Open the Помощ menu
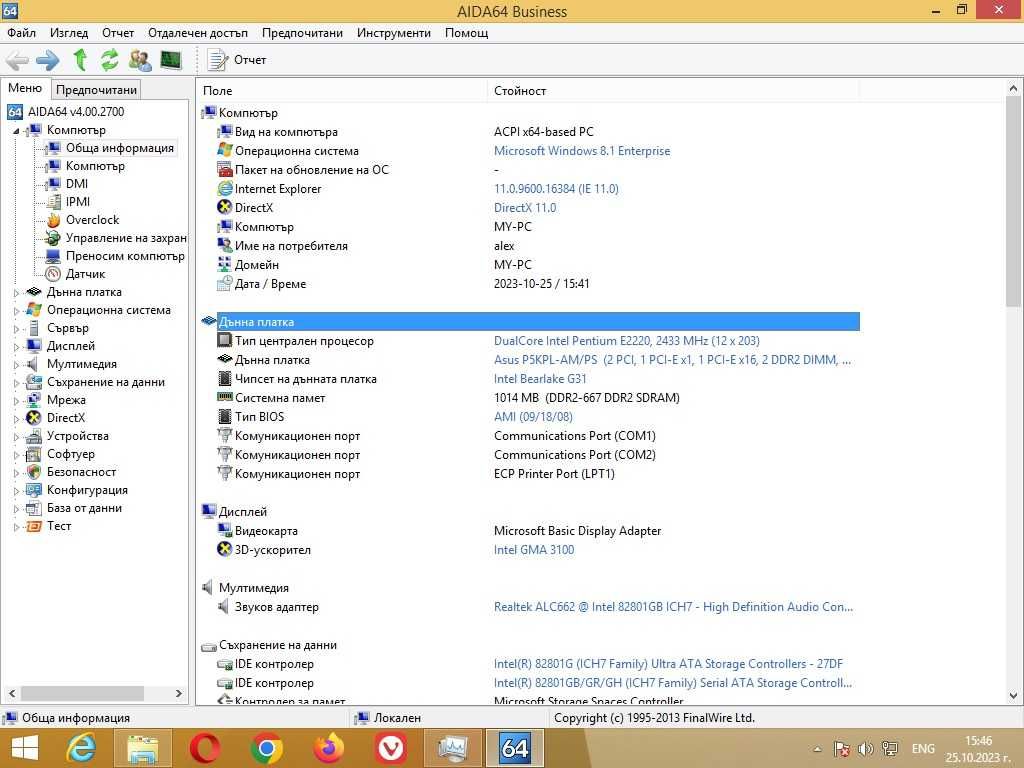 [466, 33]
